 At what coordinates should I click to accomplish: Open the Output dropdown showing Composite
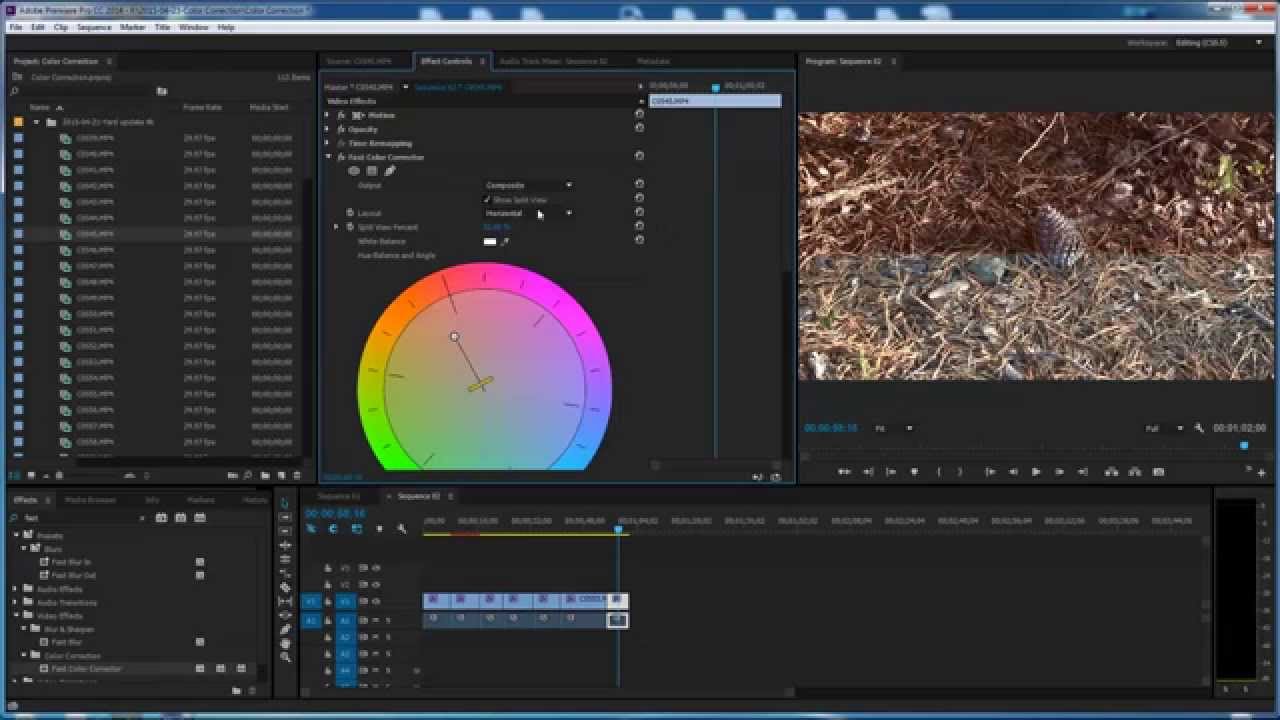(529, 185)
